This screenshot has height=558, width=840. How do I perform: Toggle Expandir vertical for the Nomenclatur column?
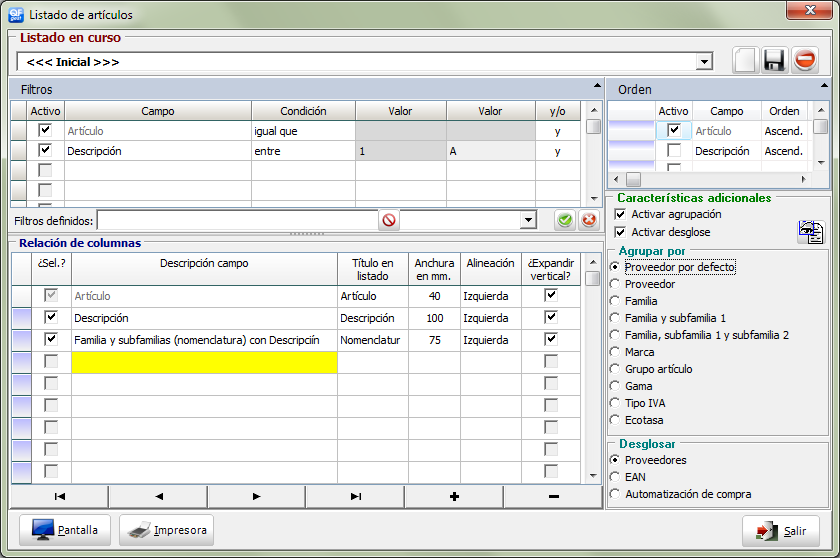(x=551, y=339)
